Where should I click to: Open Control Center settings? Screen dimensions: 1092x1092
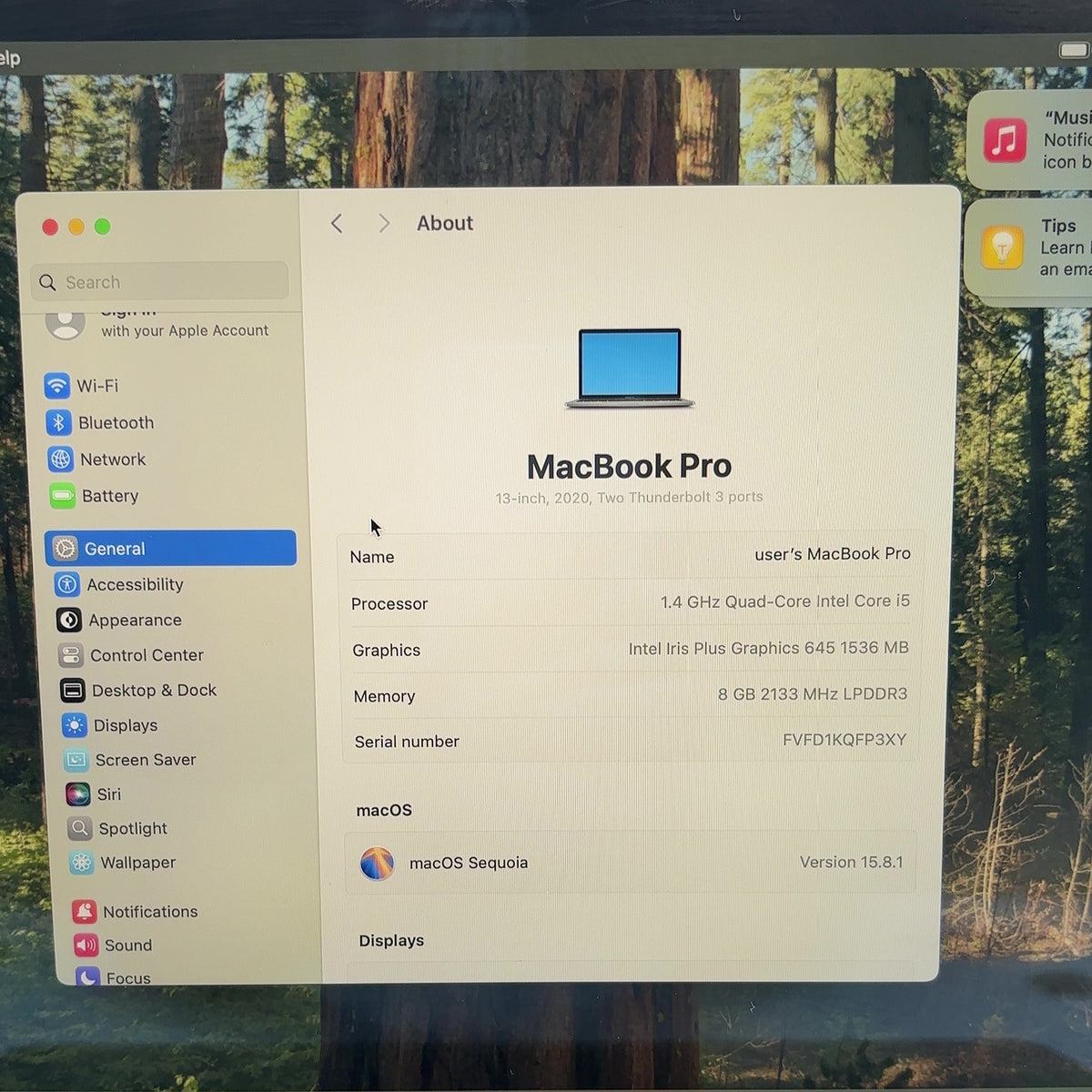click(131, 655)
